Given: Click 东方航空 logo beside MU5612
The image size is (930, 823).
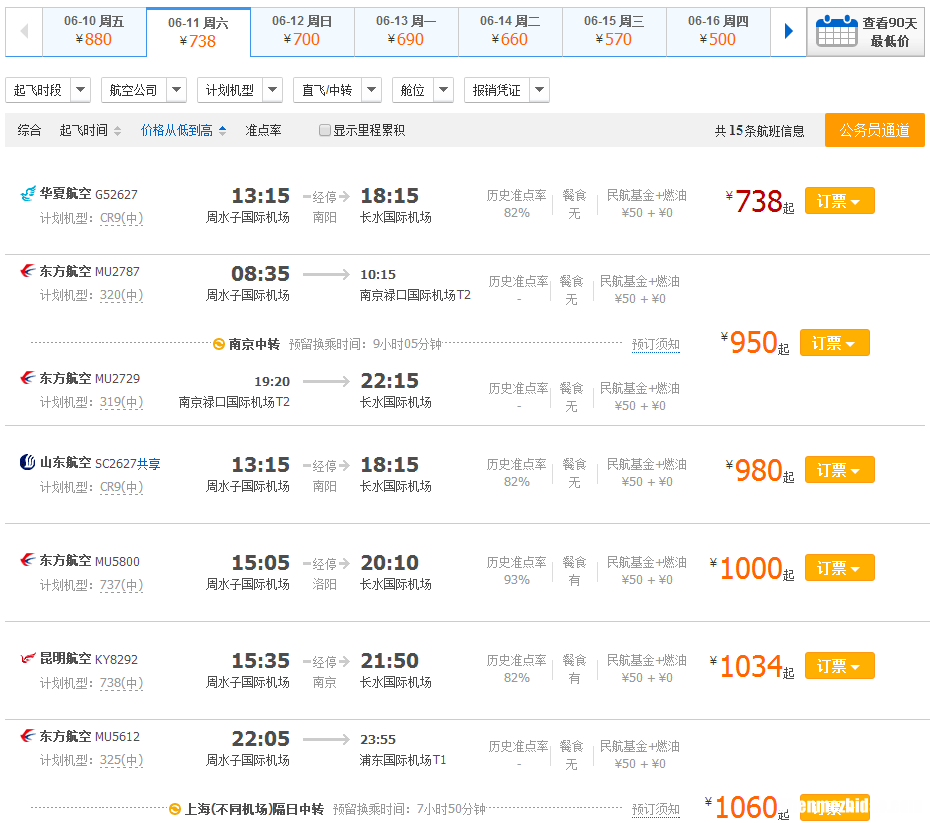Looking at the screenshot, I should 27,736.
